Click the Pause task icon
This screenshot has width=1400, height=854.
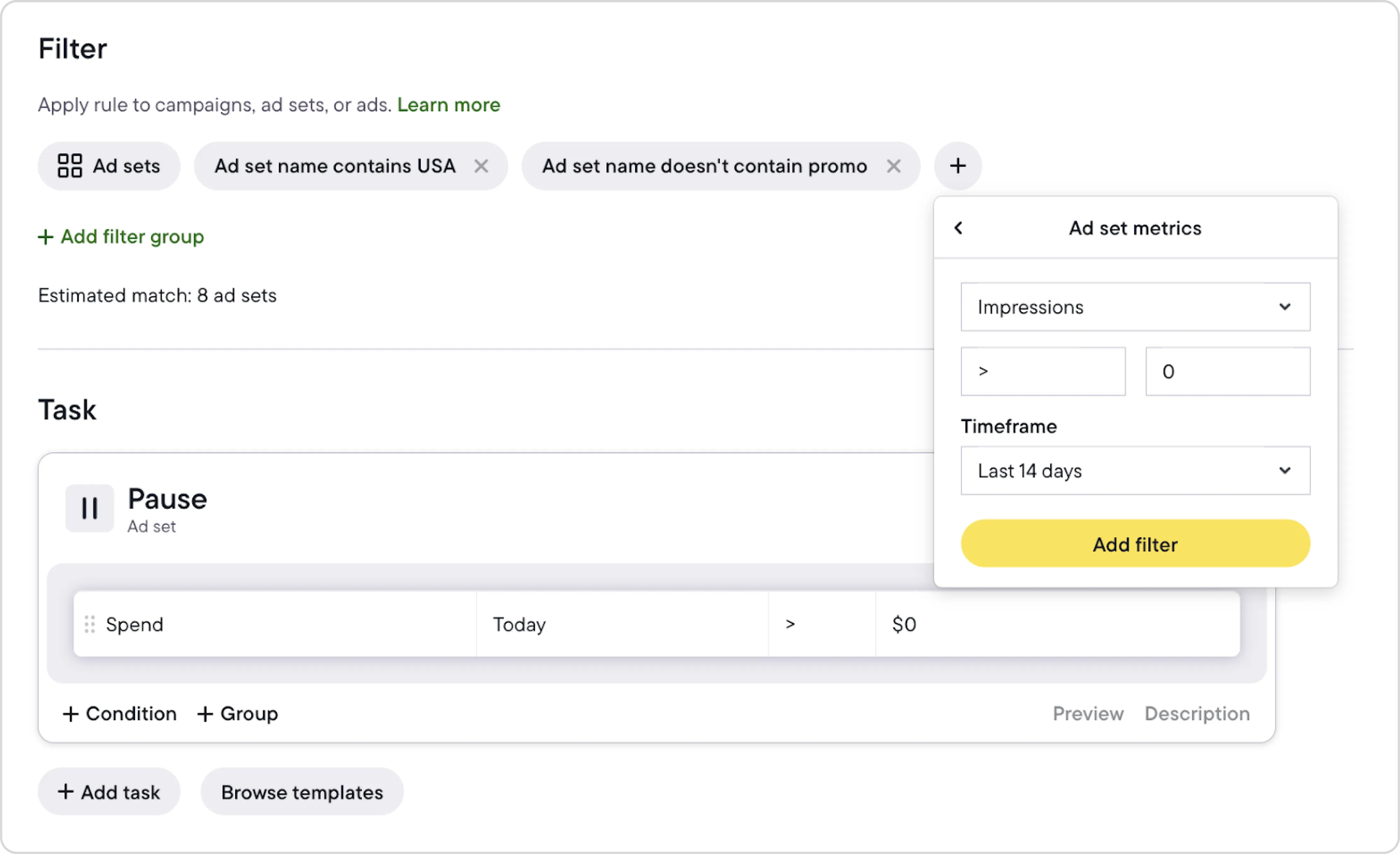click(x=89, y=508)
